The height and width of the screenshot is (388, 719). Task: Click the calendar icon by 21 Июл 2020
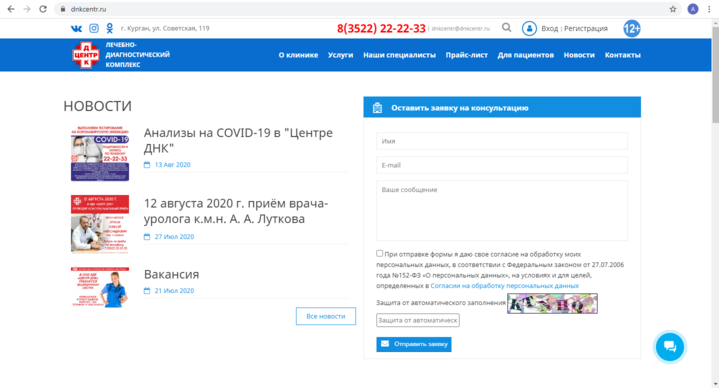pyautogui.click(x=147, y=291)
